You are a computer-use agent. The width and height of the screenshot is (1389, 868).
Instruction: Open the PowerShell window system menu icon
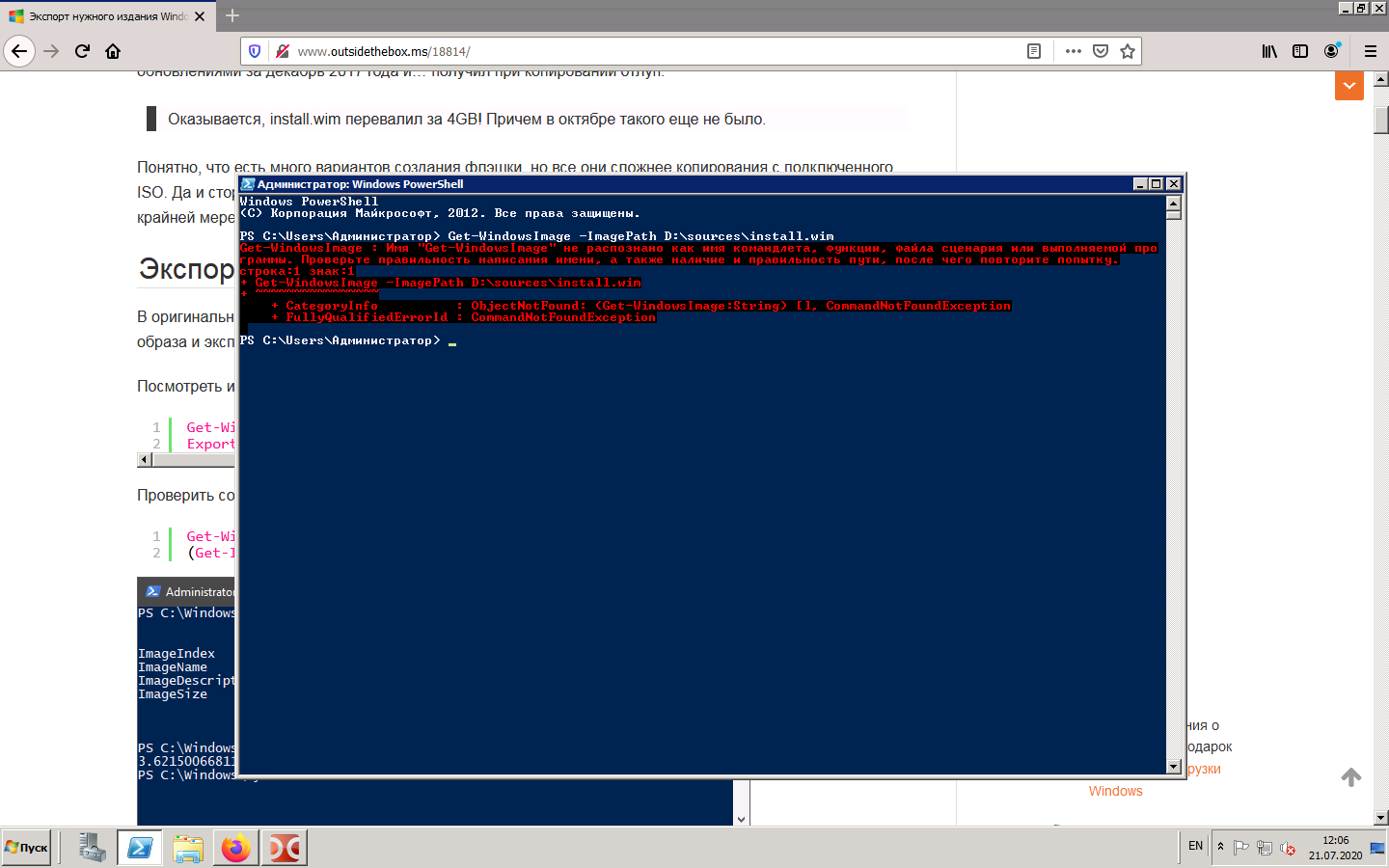coord(248,184)
